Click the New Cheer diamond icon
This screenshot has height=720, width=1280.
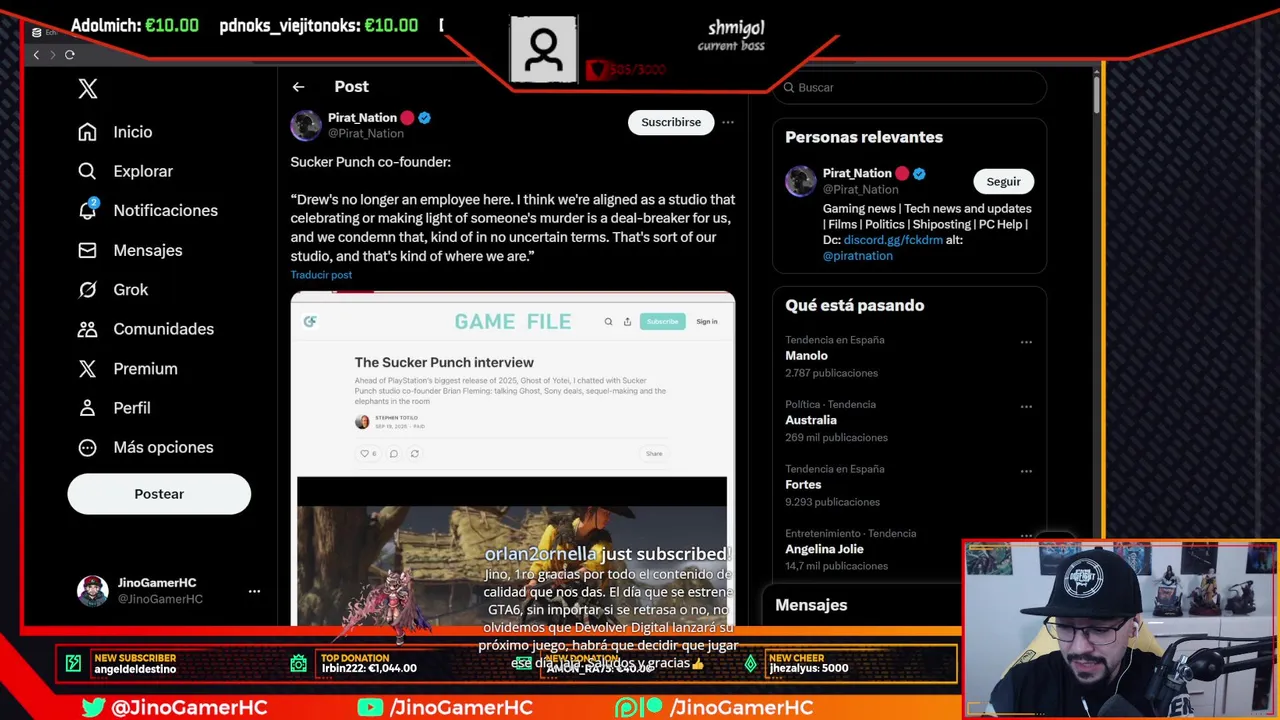point(751,663)
